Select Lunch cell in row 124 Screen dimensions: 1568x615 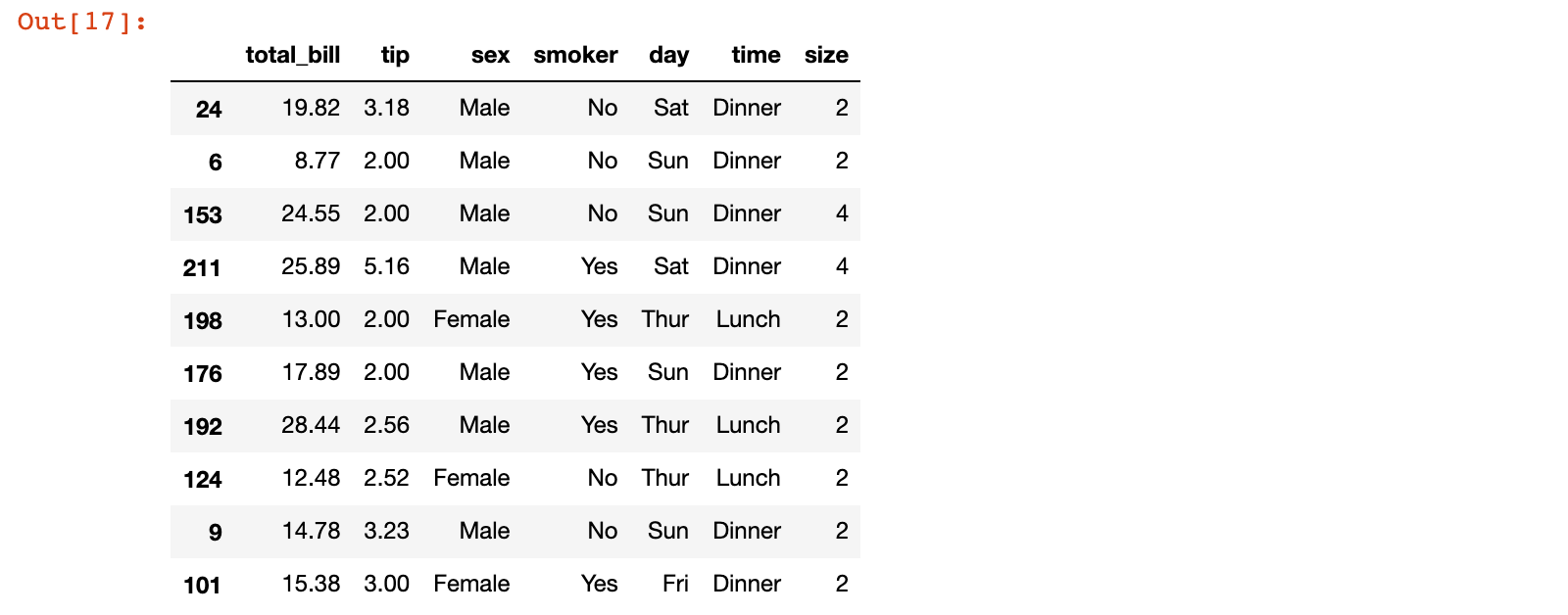pos(748,478)
